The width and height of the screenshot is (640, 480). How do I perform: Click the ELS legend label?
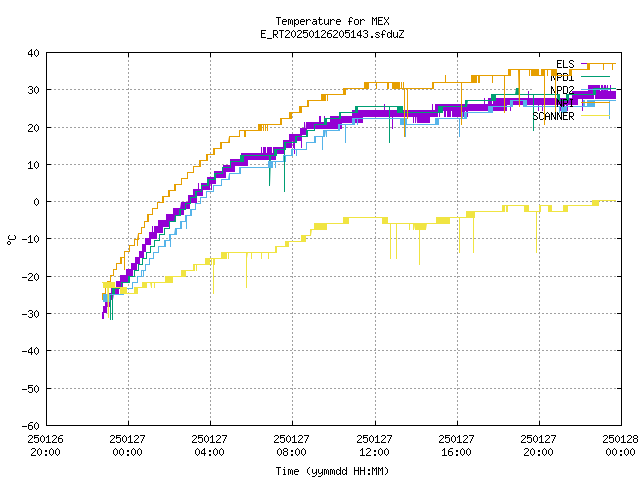[565, 64]
